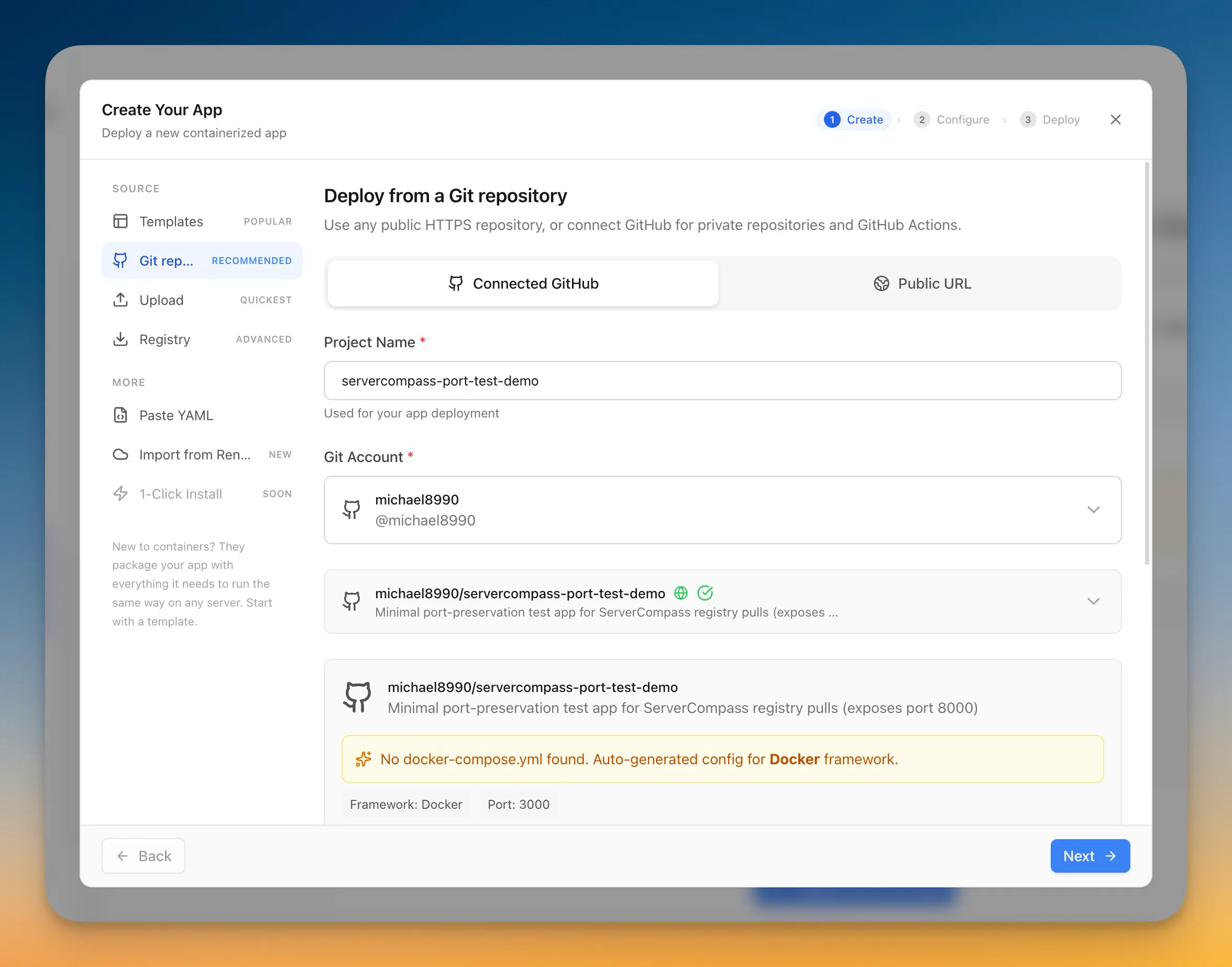The image size is (1232, 967).
Task: Click the "exposes port 8000" repo description
Action: tap(683, 708)
